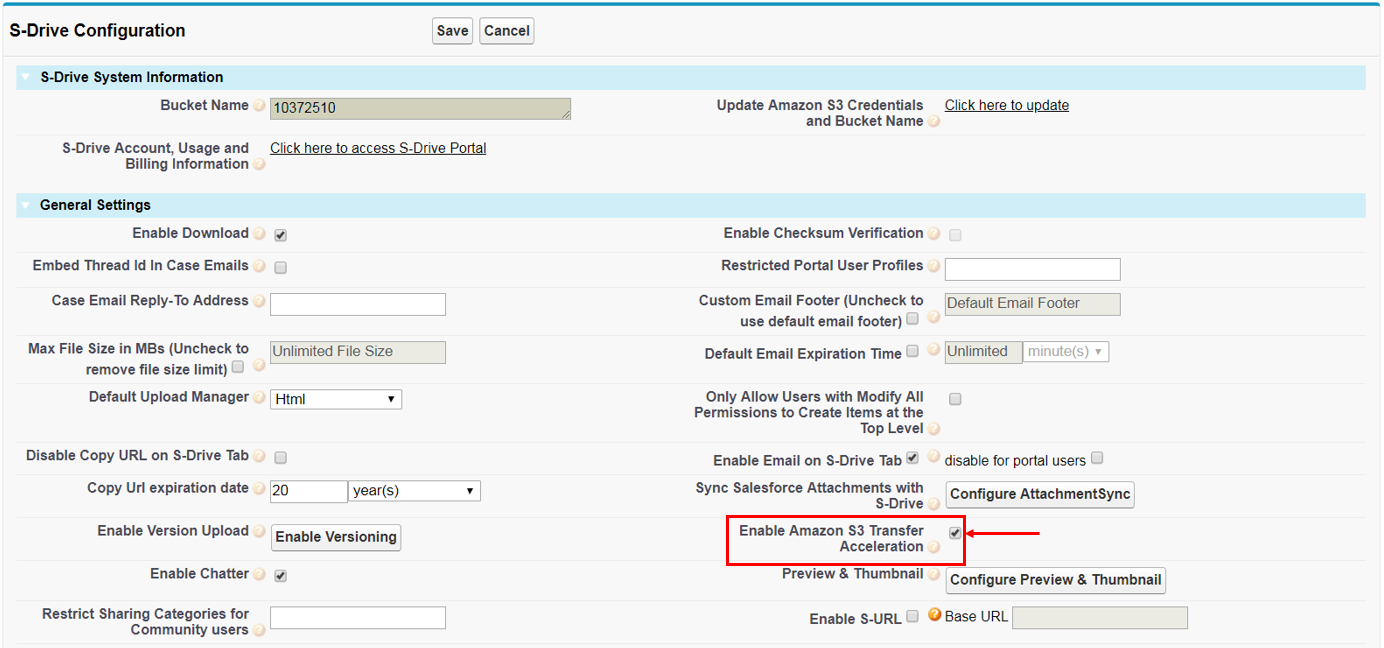This screenshot has width=1384, height=648.
Task: Click Configure AttachmentSync button
Action: tap(1040, 494)
